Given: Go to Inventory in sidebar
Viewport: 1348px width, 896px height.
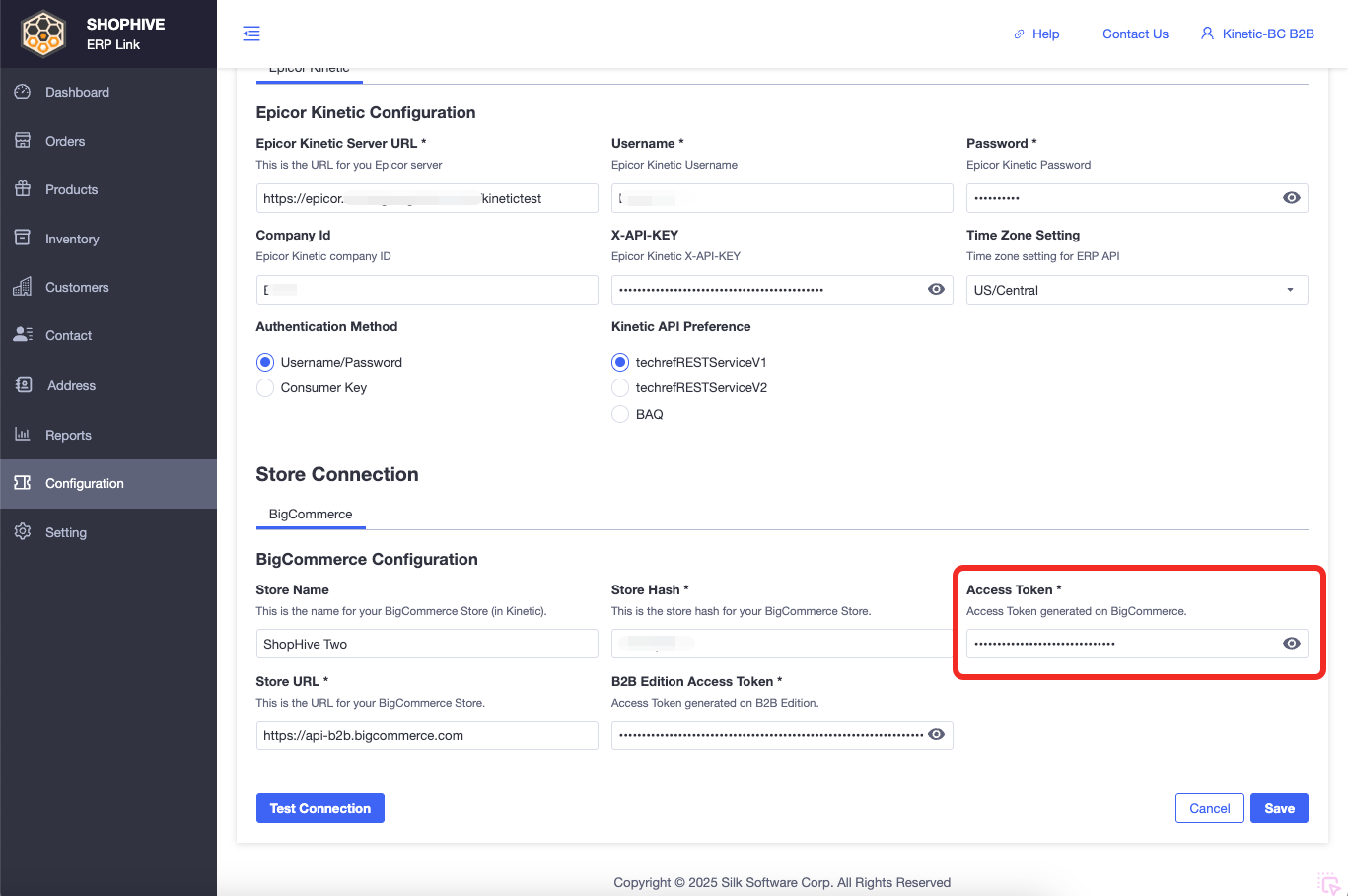Looking at the screenshot, I should click(x=108, y=239).
